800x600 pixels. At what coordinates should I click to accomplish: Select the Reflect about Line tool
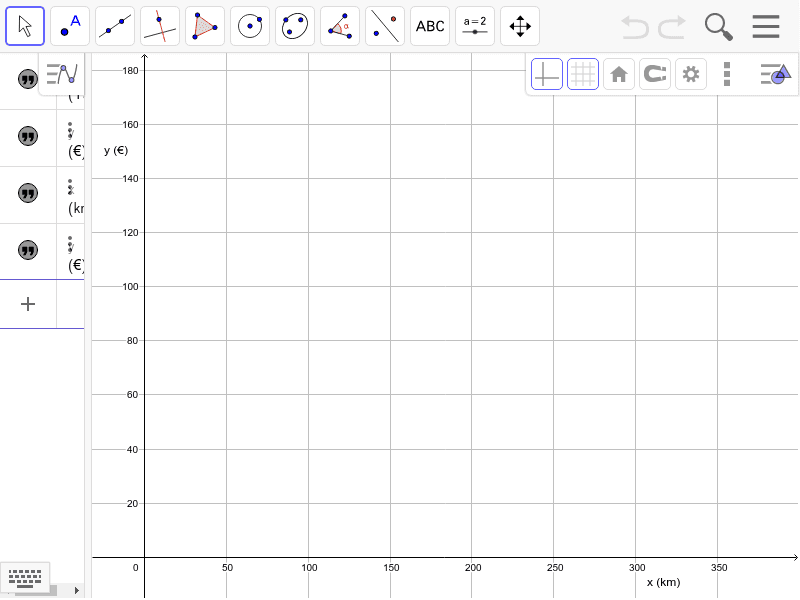coord(385,26)
